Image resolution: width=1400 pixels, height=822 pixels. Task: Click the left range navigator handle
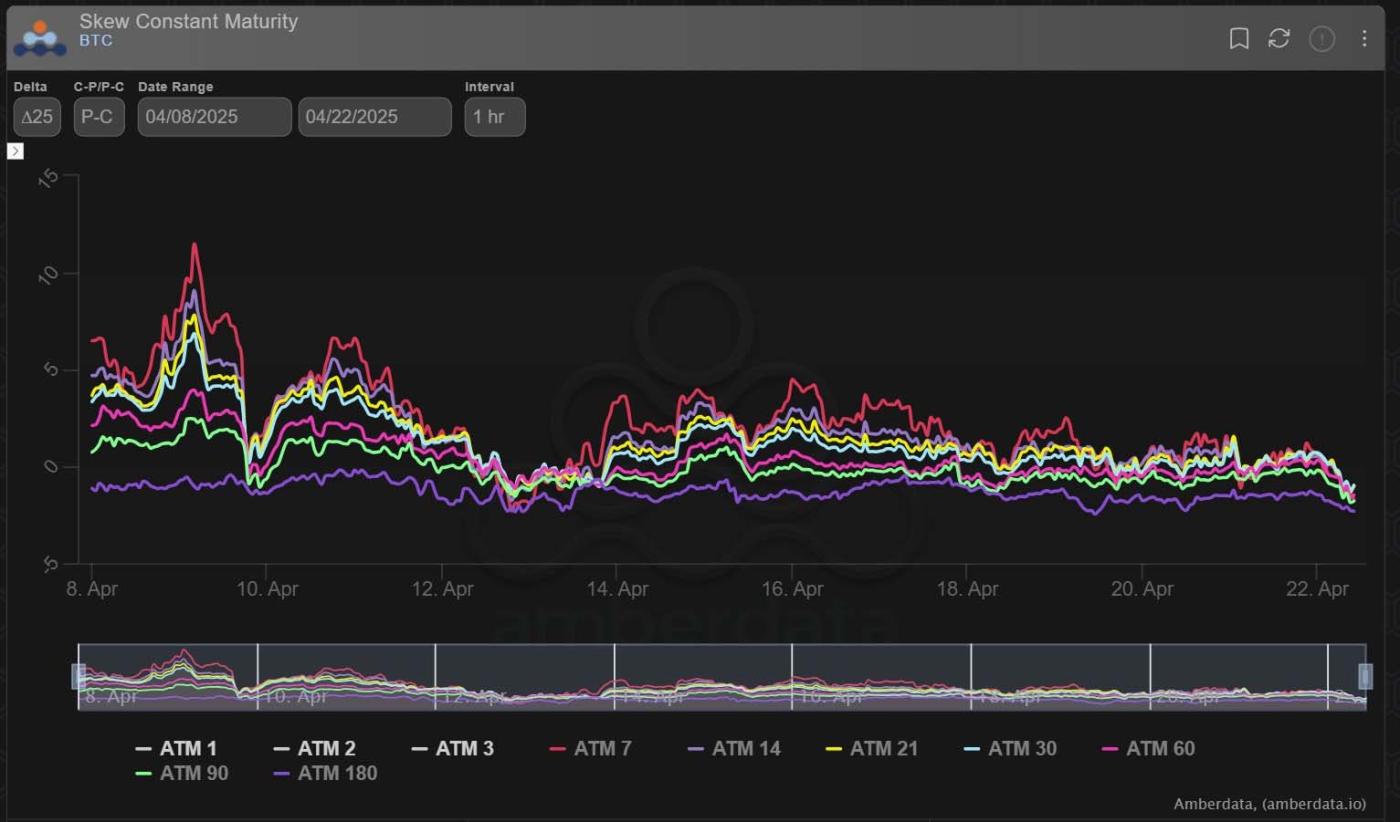(x=78, y=676)
